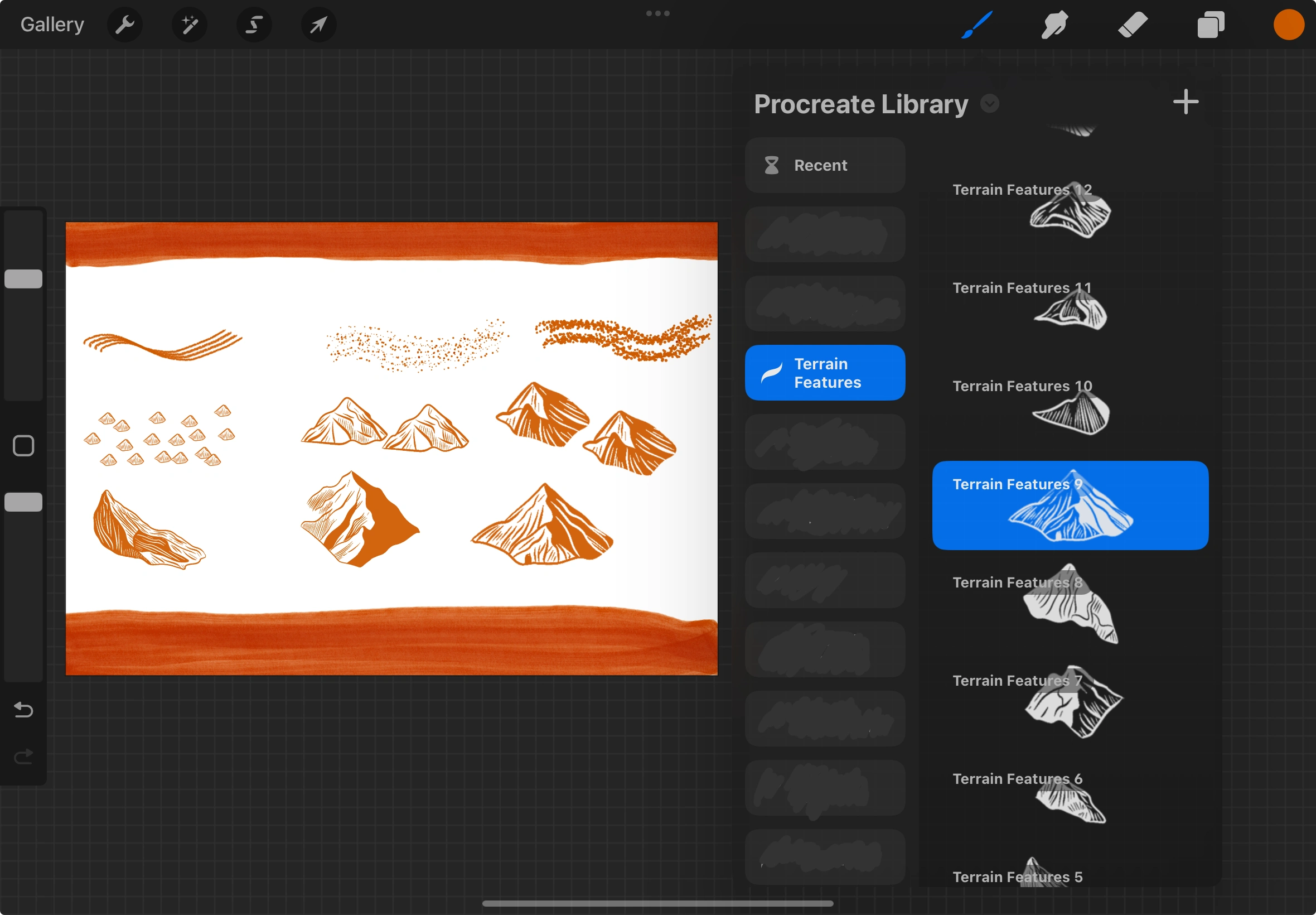This screenshot has height=915, width=1316.
Task: Select the Transform arrow tool
Action: [319, 25]
